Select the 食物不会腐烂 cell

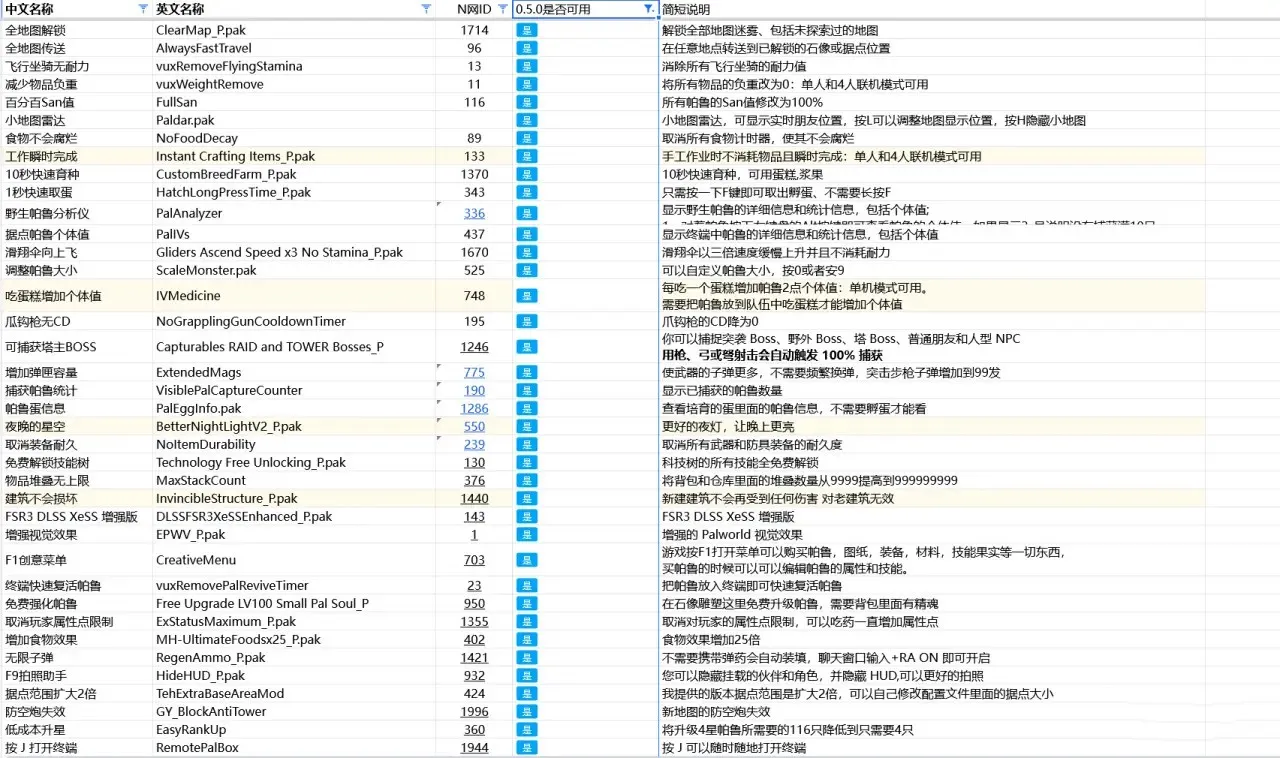click(76, 138)
